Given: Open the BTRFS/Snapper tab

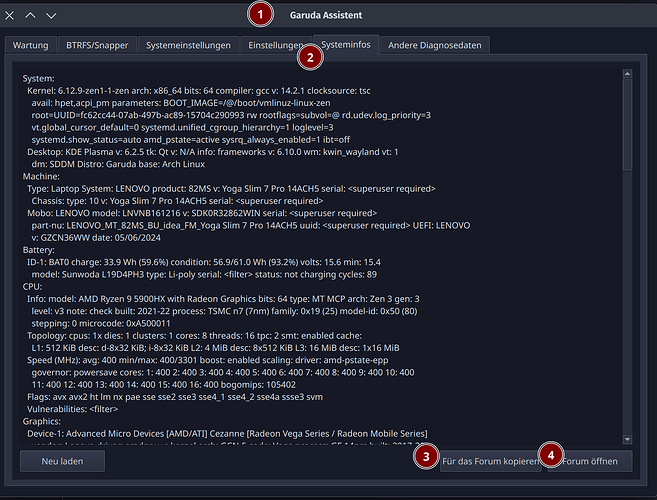Looking at the screenshot, I should tap(97, 45).
